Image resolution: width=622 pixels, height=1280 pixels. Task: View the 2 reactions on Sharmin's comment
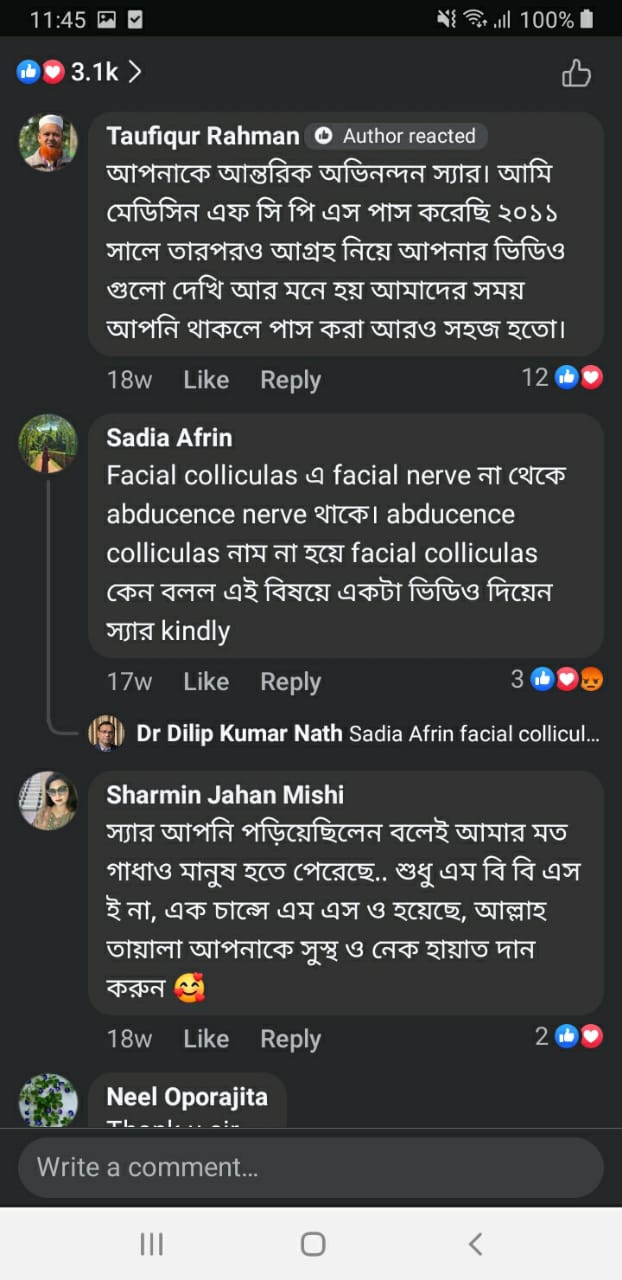(569, 1036)
